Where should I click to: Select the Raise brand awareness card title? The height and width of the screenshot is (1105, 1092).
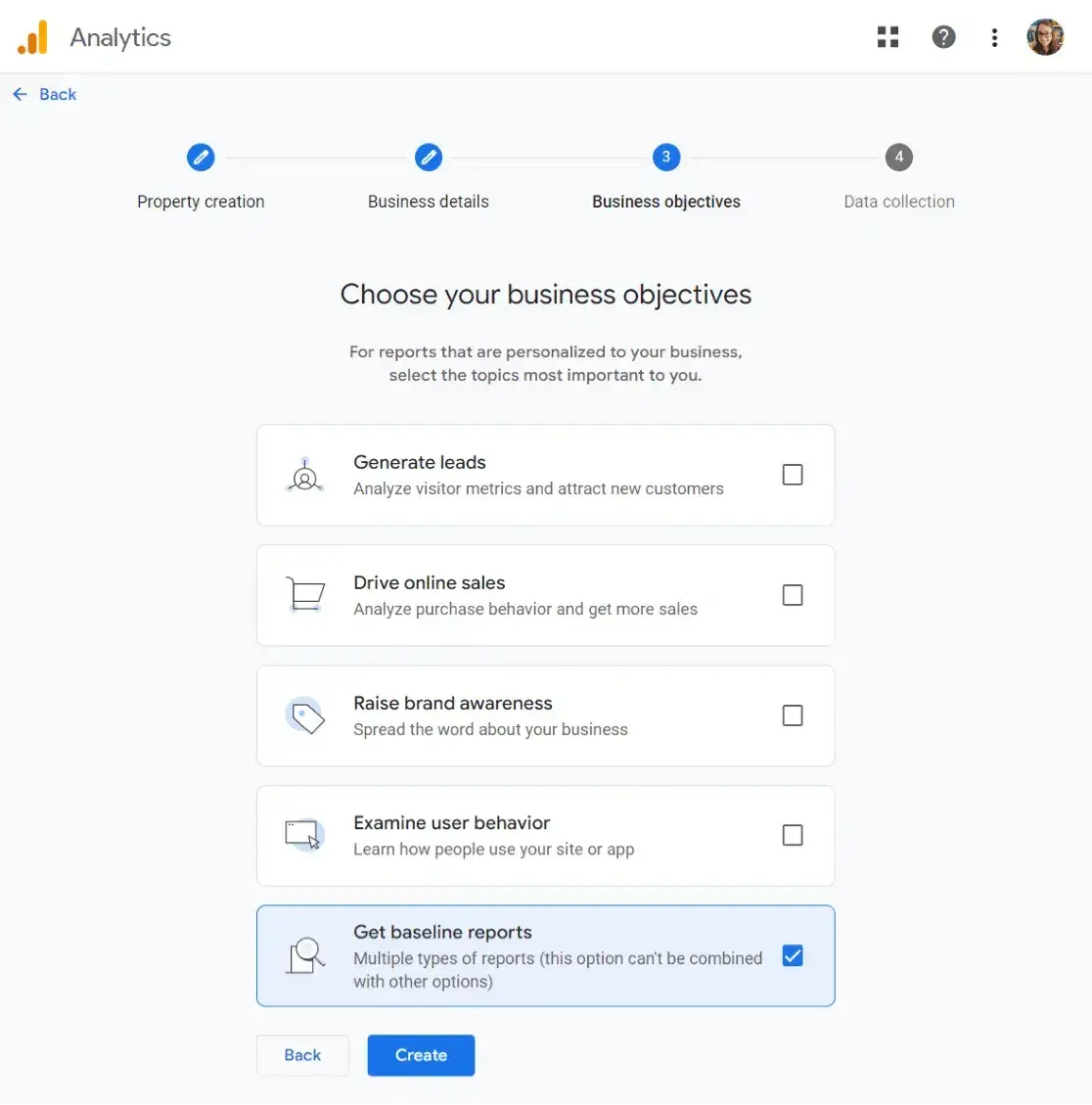click(452, 704)
